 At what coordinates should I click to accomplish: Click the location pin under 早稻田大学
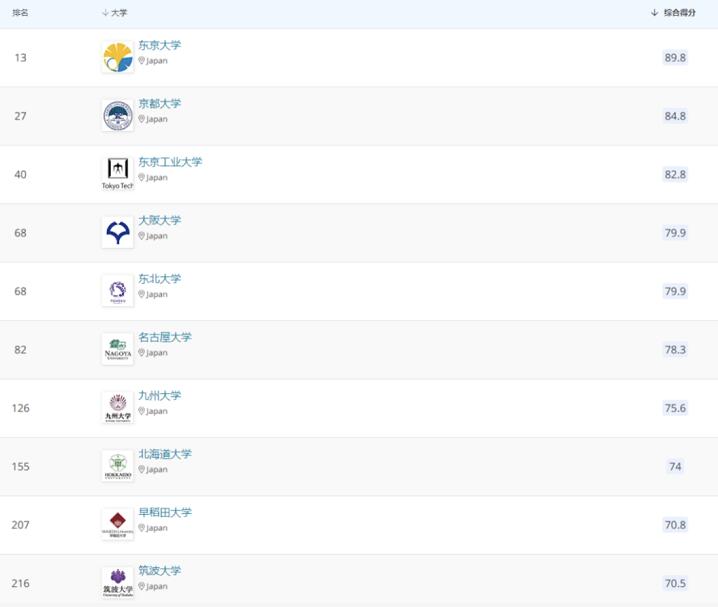[141, 528]
